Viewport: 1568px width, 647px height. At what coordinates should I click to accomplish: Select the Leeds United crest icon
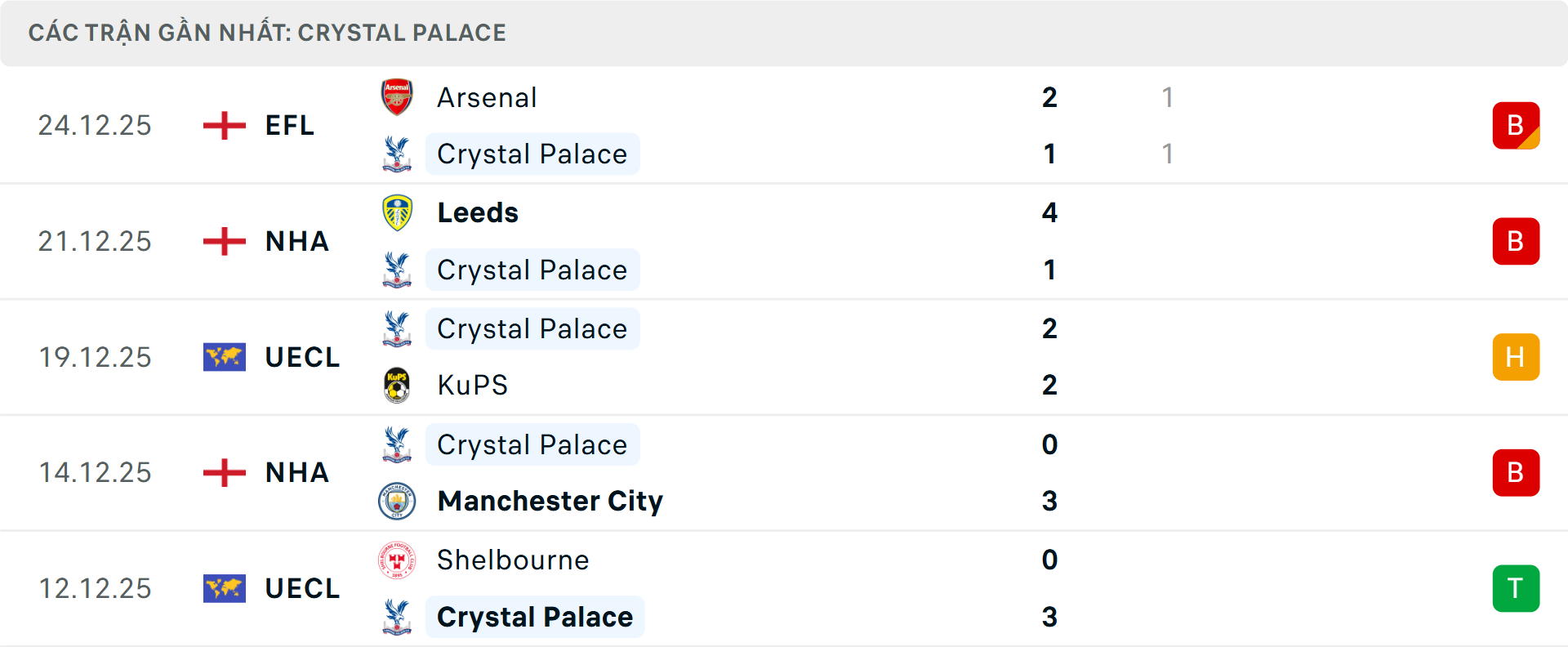pyautogui.click(x=397, y=212)
